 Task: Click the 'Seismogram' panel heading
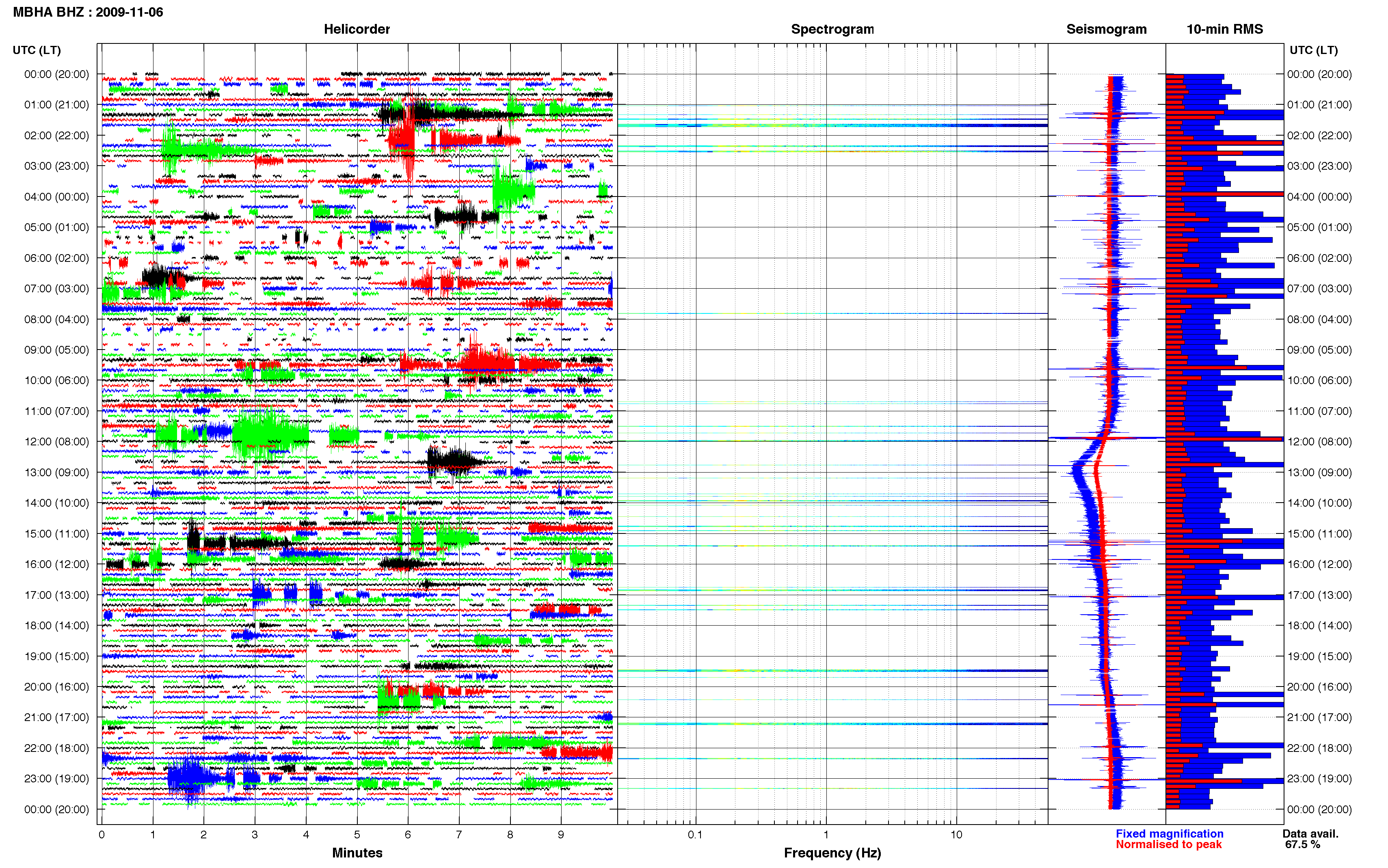click(x=1106, y=29)
